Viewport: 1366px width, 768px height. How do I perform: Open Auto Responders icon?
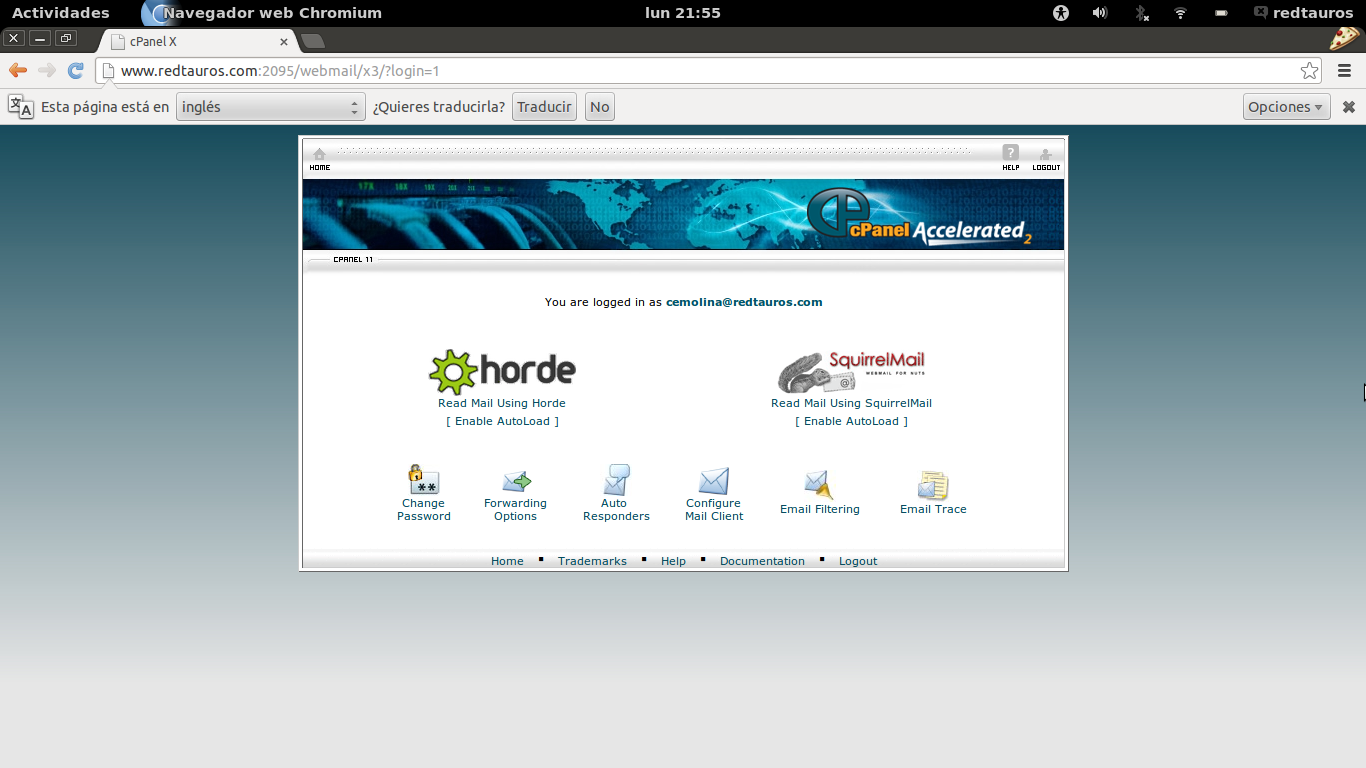616,479
